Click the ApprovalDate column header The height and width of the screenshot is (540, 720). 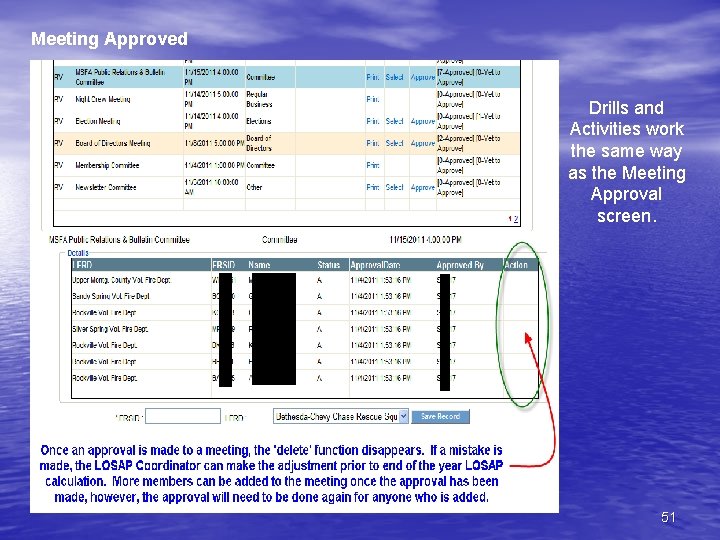(375, 265)
